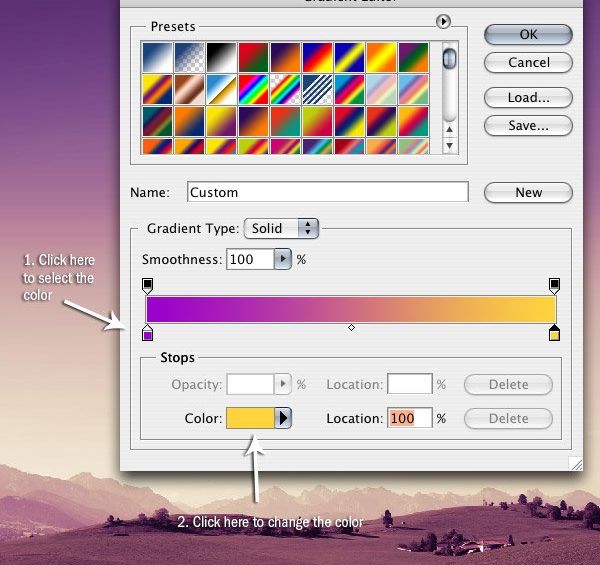Click the presets scroll up arrow
The height and width of the screenshot is (565, 600).
(x=450, y=130)
